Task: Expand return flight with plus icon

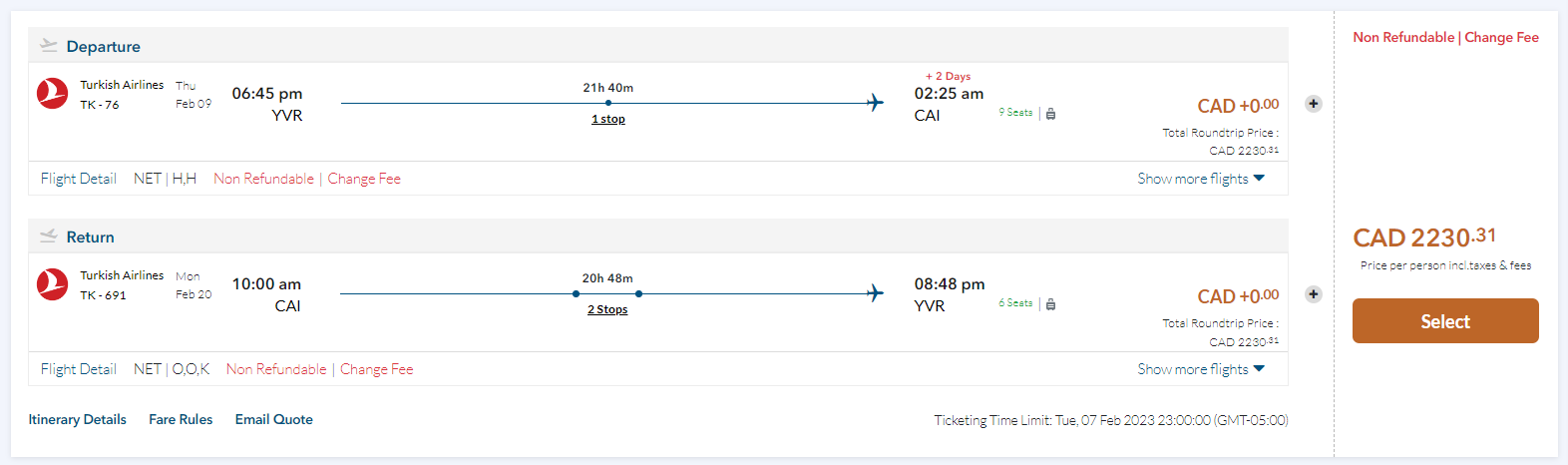Action: click(1314, 294)
